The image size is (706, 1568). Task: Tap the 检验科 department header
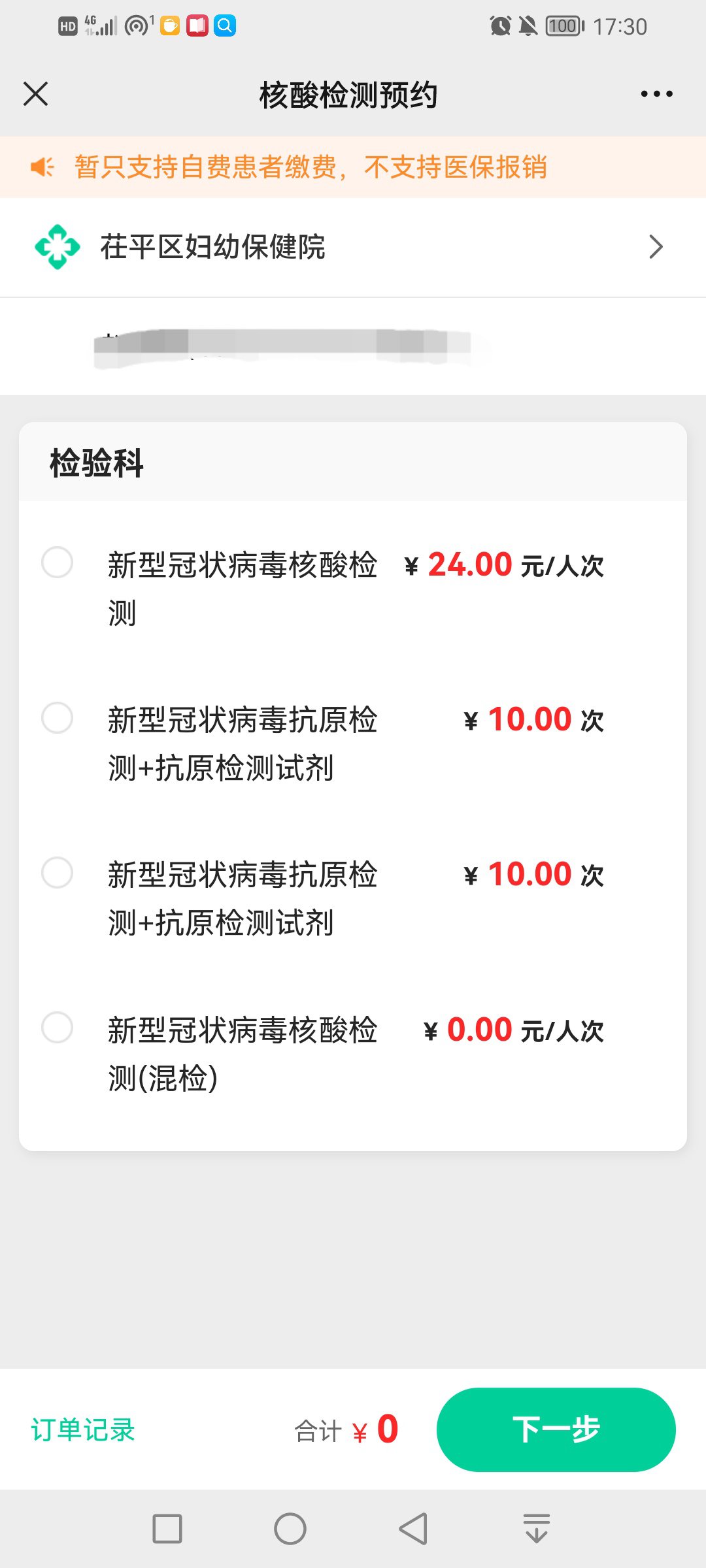tap(97, 463)
